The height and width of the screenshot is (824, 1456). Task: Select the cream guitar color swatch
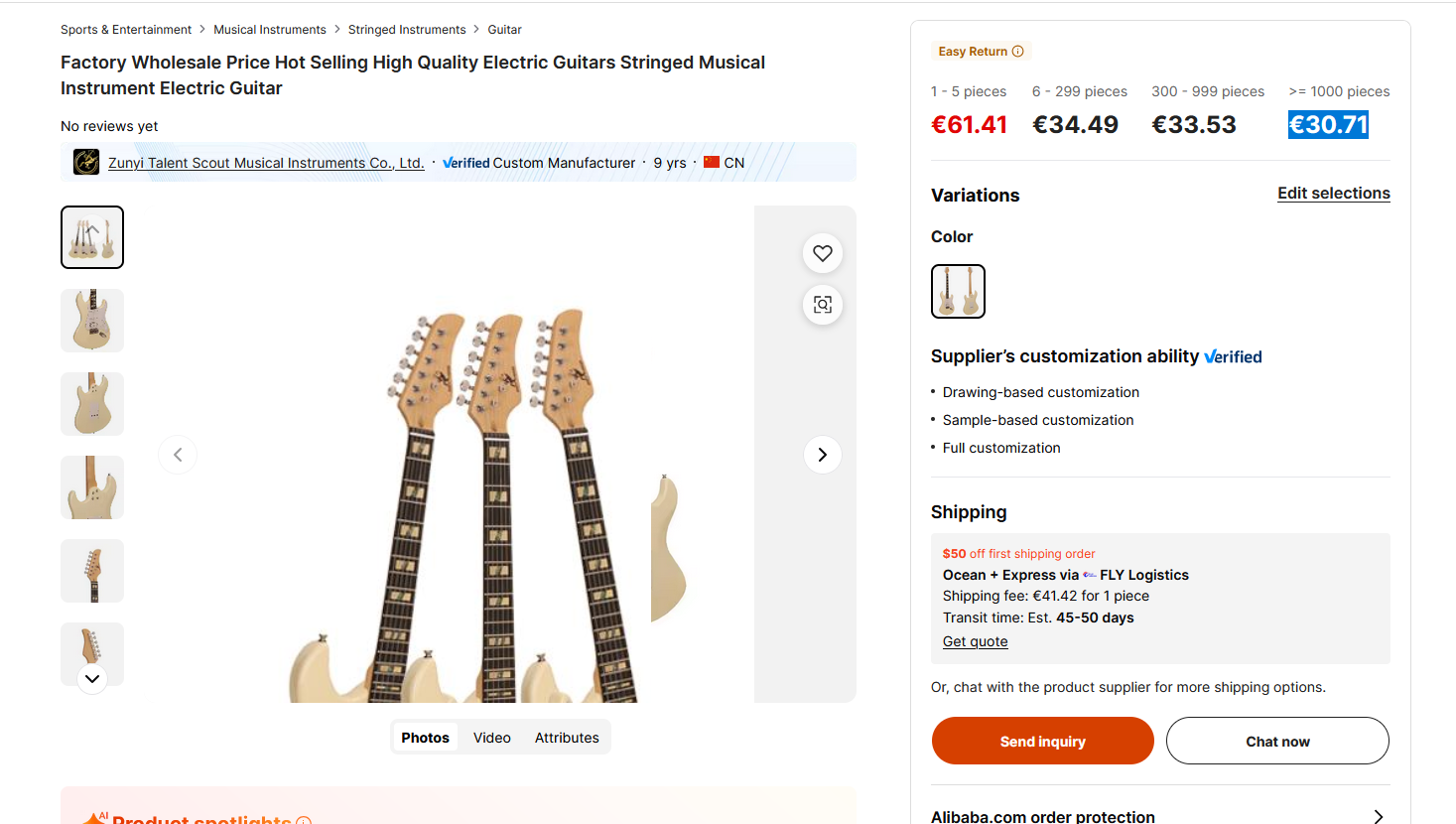(x=958, y=291)
